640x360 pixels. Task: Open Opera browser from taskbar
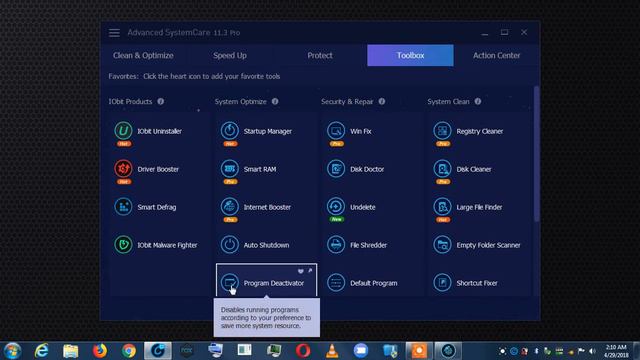303,351
